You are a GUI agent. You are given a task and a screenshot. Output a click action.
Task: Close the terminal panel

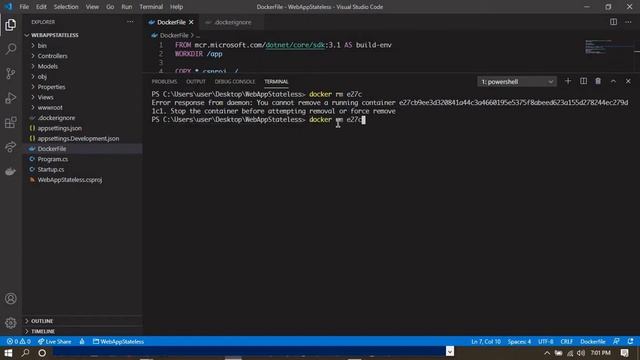[x=628, y=81]
